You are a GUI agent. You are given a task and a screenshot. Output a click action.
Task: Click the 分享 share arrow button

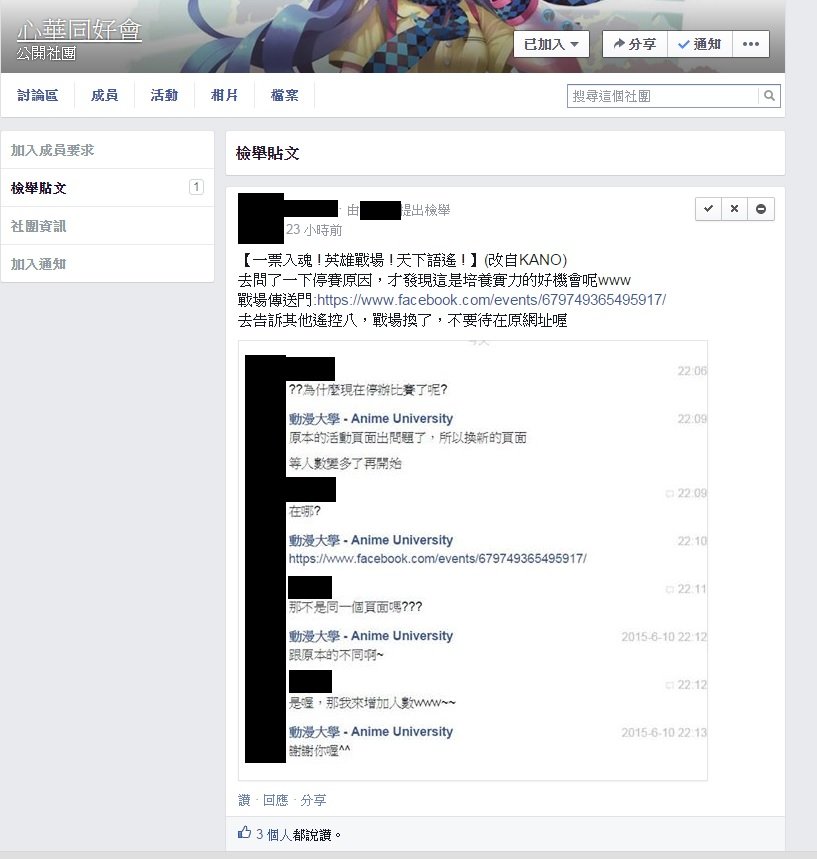point(635,44)
